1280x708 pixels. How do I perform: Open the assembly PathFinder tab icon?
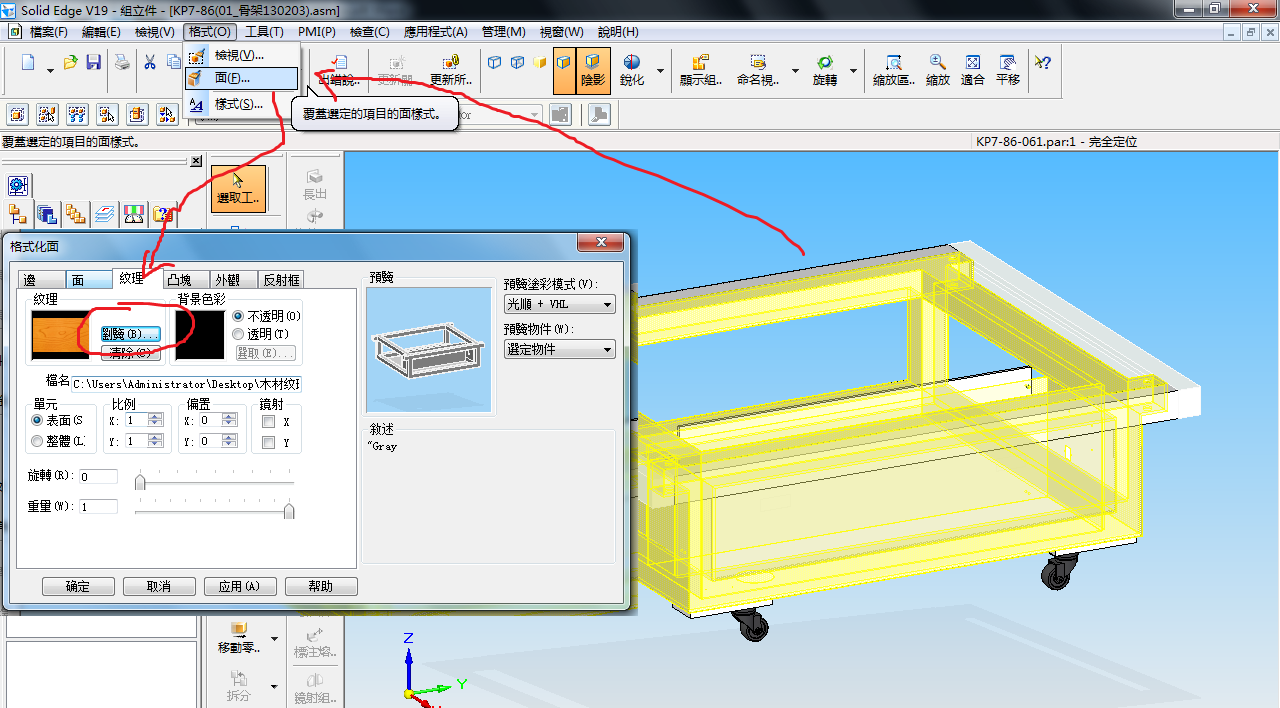18,213
